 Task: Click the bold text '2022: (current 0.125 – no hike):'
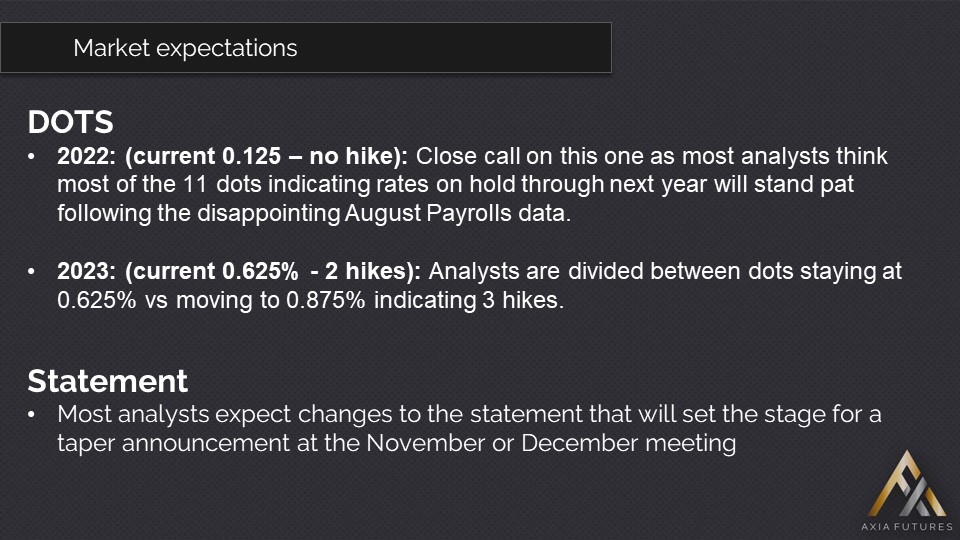[x=233, y=157]
